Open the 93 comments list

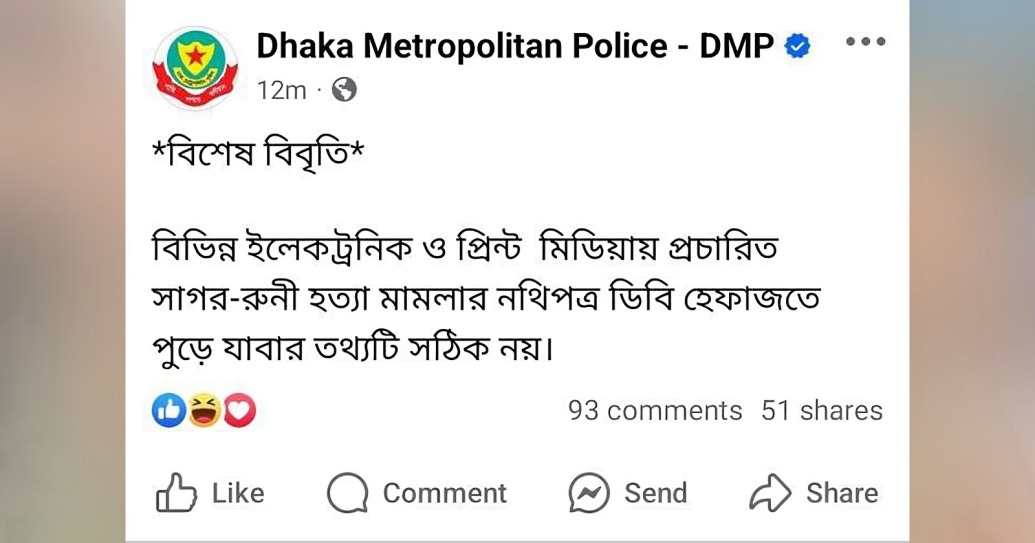655,411
